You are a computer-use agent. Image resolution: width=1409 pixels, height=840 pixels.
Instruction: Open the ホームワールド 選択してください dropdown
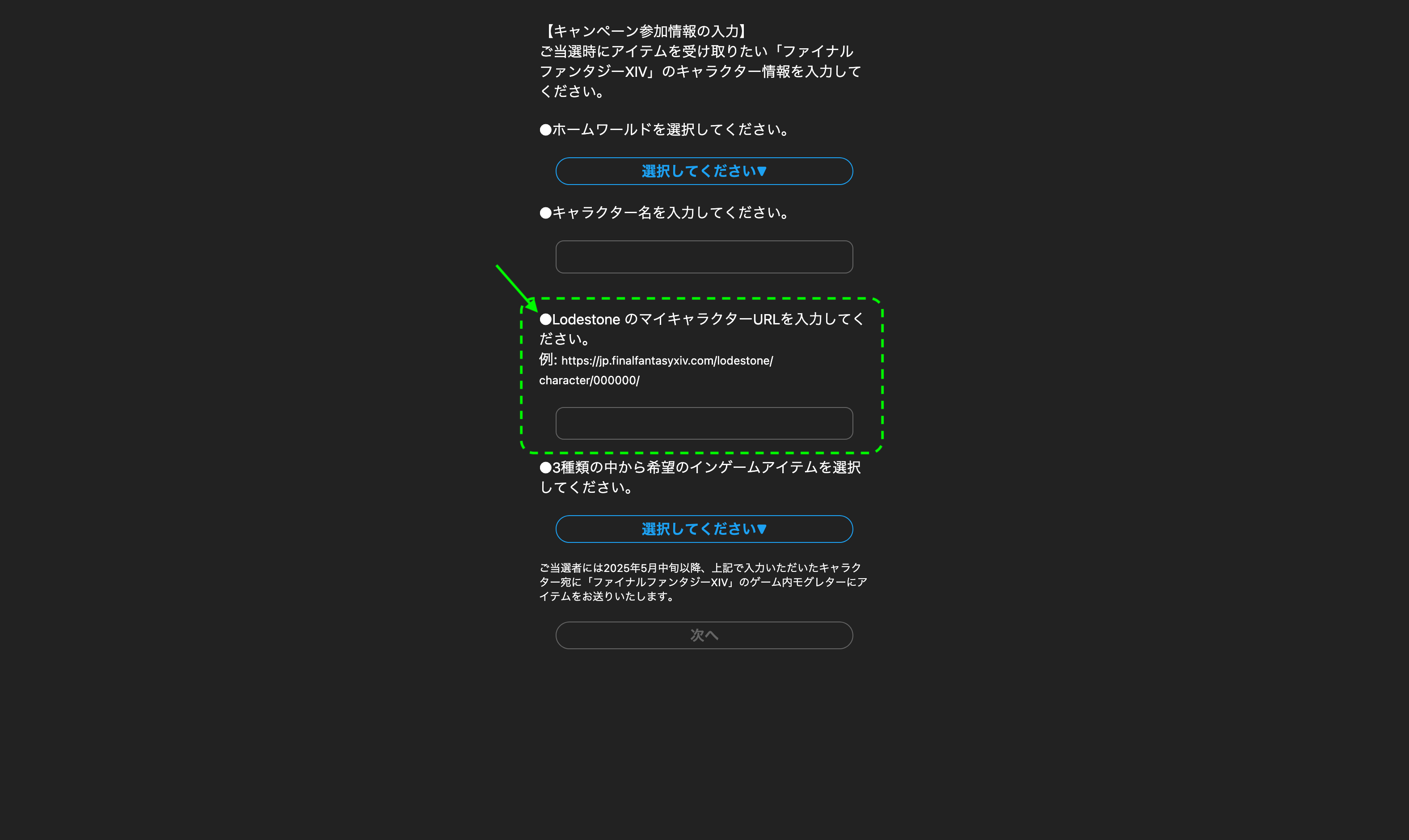704,171
